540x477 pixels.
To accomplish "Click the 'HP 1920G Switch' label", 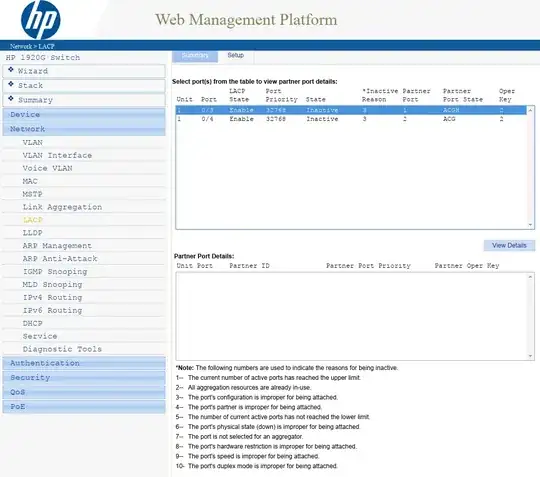I will [43, 57].
